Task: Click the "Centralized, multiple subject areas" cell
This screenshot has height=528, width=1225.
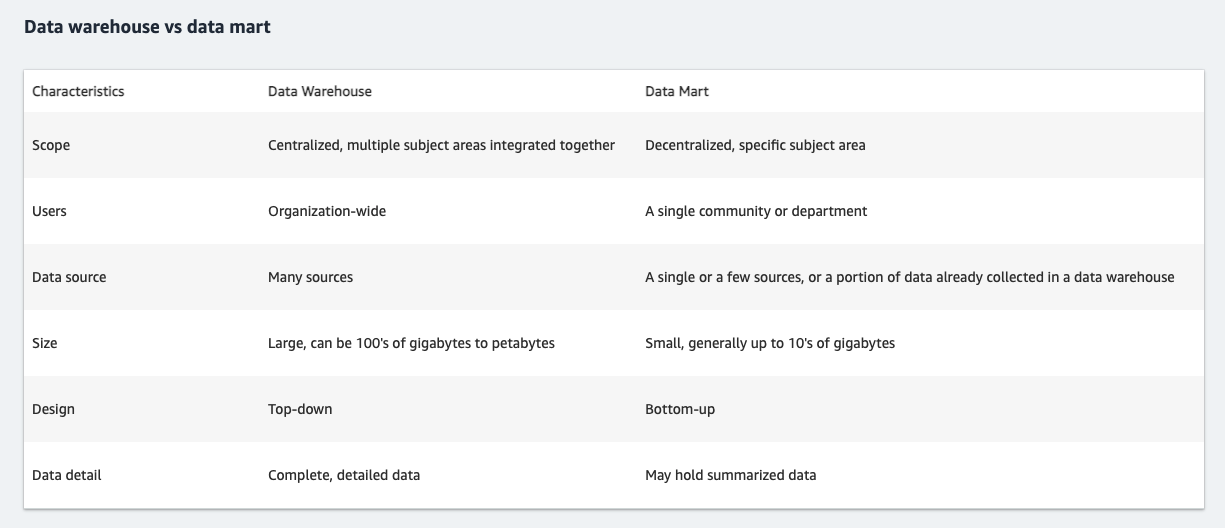Action: pyautogui.click(x=441, y=145)
